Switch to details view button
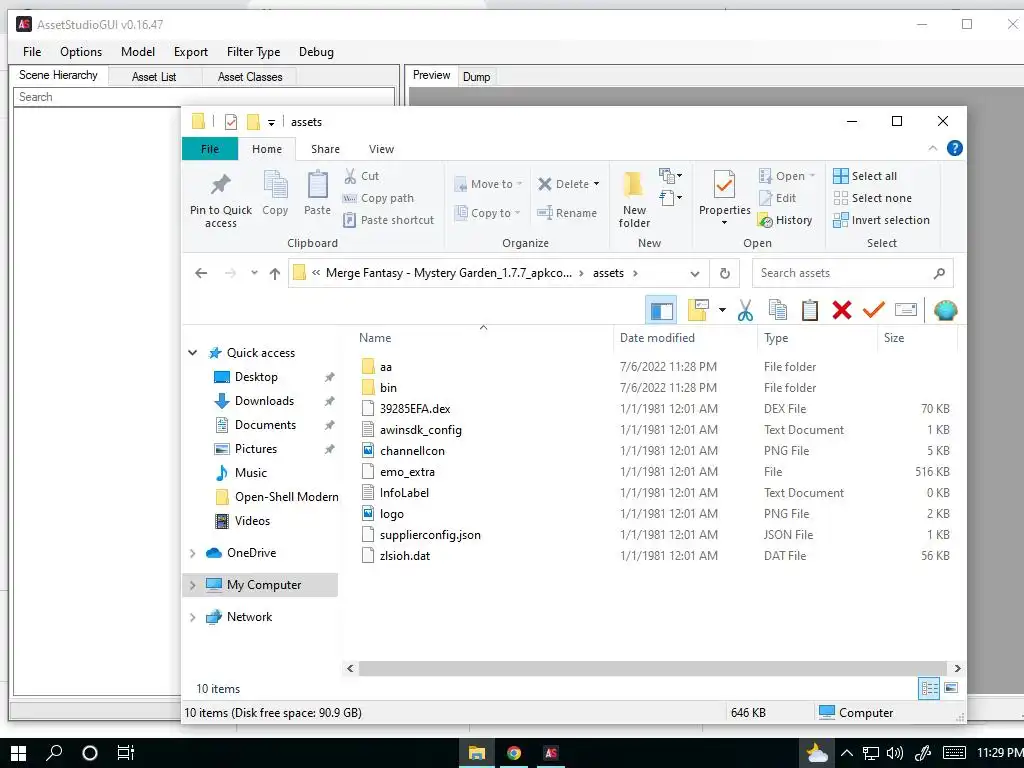This screenshot has width=1024, height=768. click(x=929, y=688)
